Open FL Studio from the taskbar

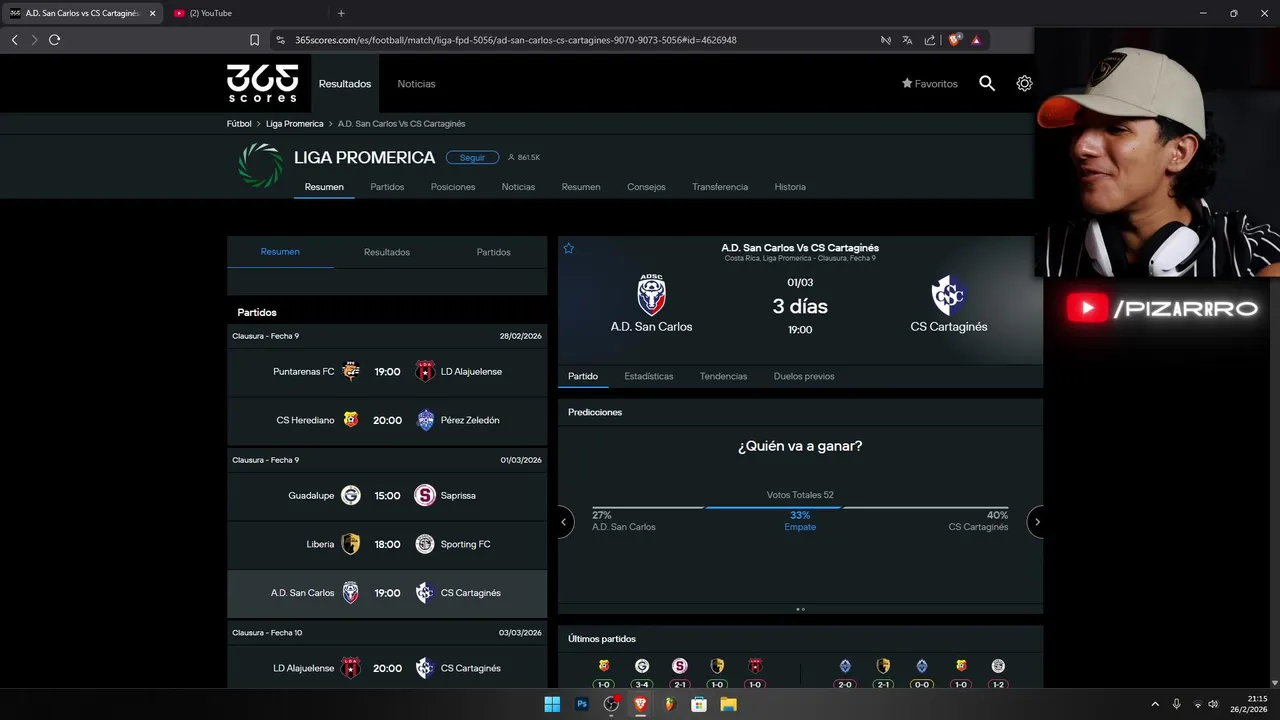coord(670,704)
